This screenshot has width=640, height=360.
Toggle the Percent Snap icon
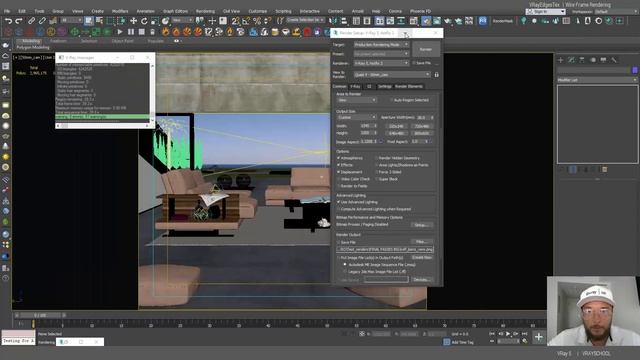pos(257,21)
